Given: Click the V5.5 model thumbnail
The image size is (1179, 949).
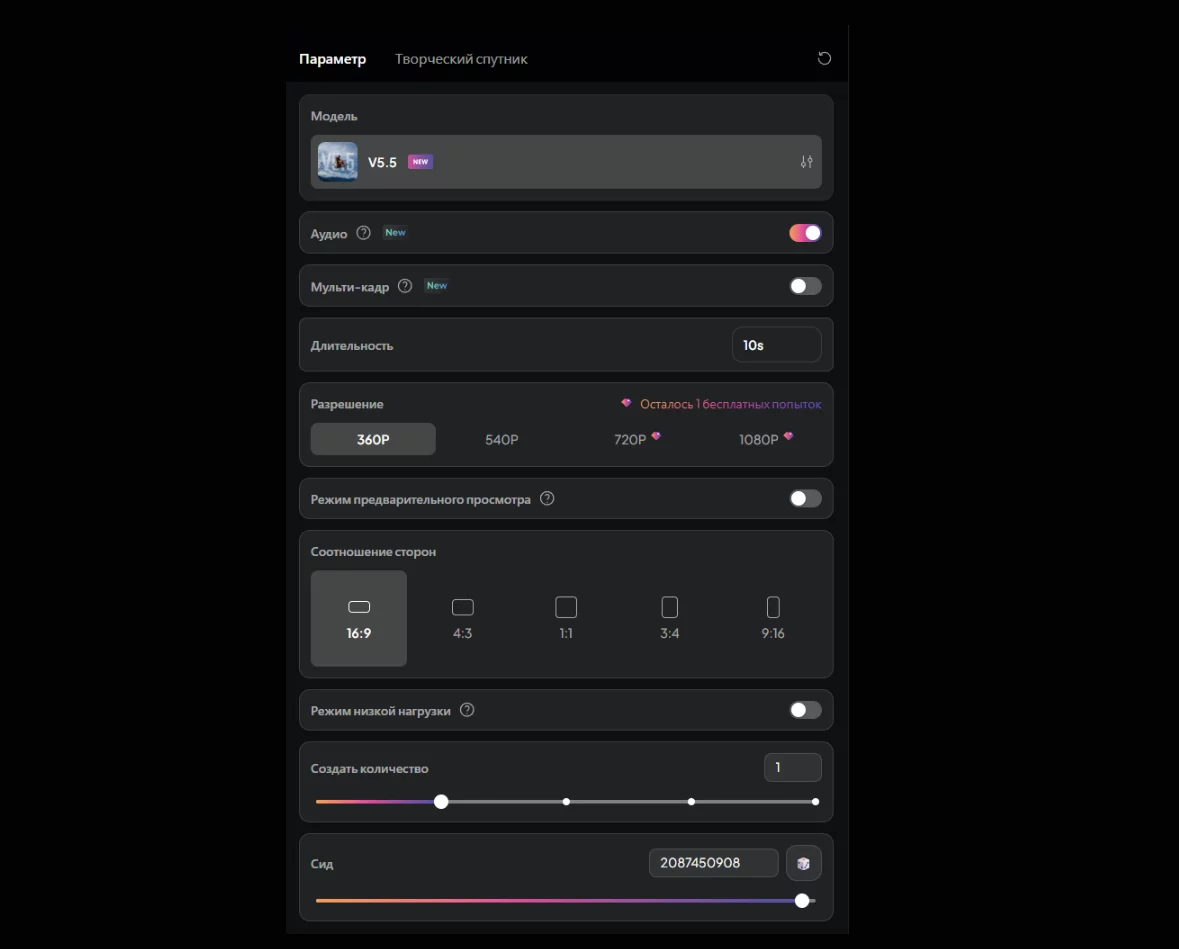Looking at the screenshot, I should tap(338, 162).
